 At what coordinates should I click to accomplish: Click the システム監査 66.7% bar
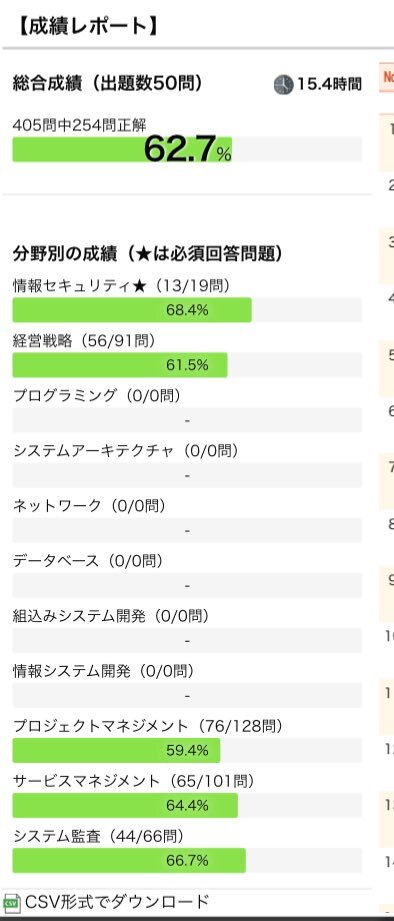(187, 861)
